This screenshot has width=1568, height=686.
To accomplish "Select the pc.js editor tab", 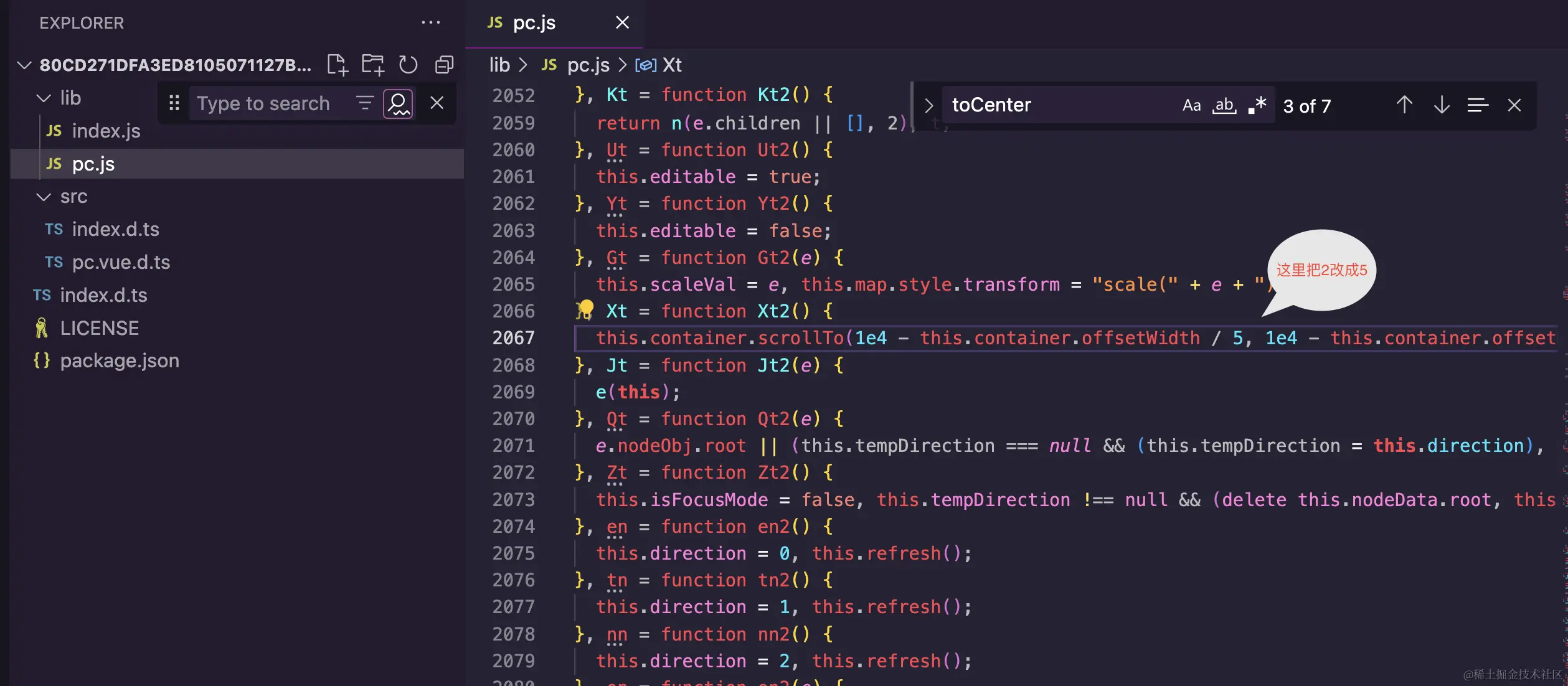I will (x=534, y=23).
